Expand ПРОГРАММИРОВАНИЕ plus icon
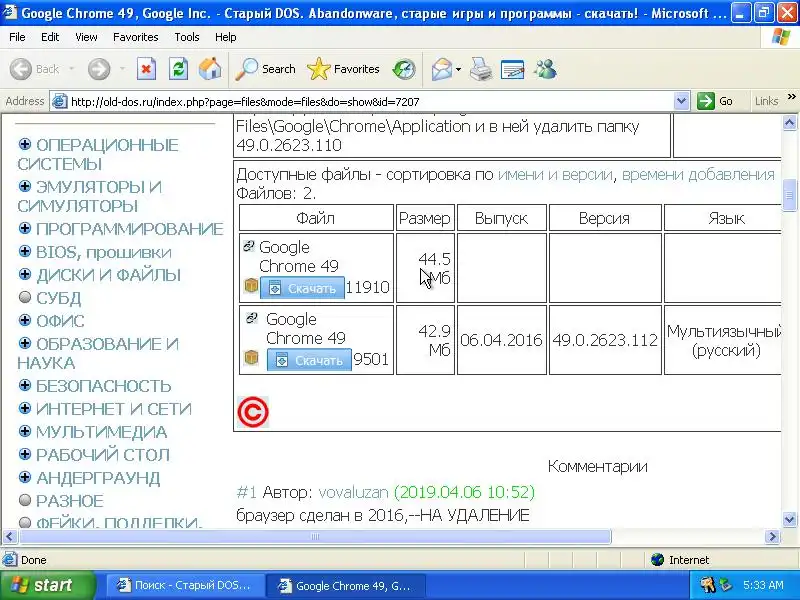Screen dimensions: 800x600 (x=24, y=228)
